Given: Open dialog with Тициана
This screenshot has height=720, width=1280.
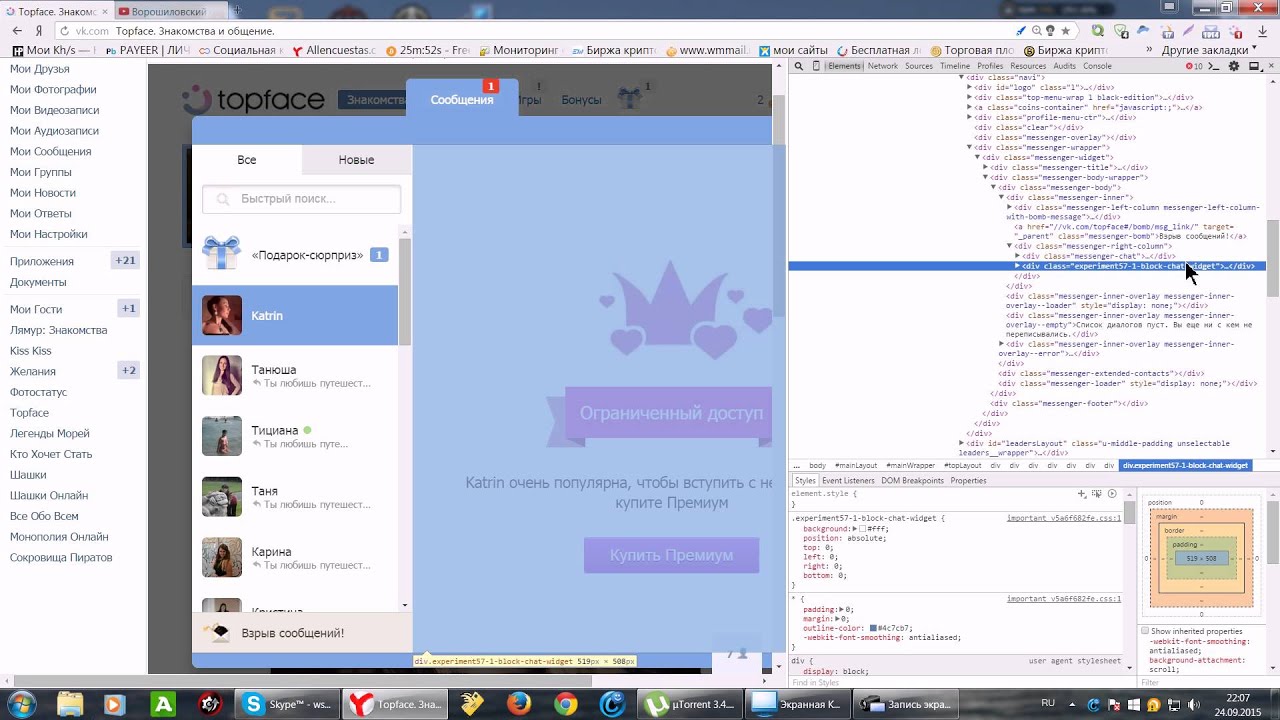Looking at the screenshot, I should pyautogui.click(x=295, y=437).
